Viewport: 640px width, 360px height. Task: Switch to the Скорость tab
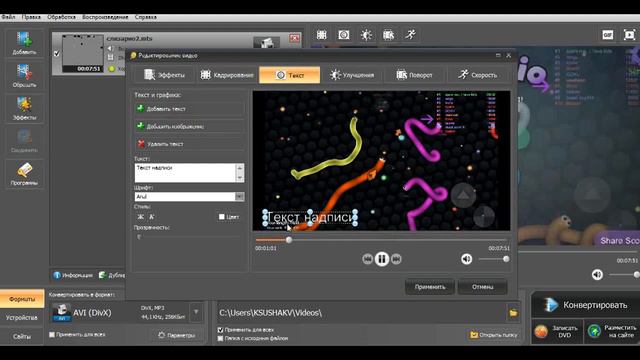[477, 75]
